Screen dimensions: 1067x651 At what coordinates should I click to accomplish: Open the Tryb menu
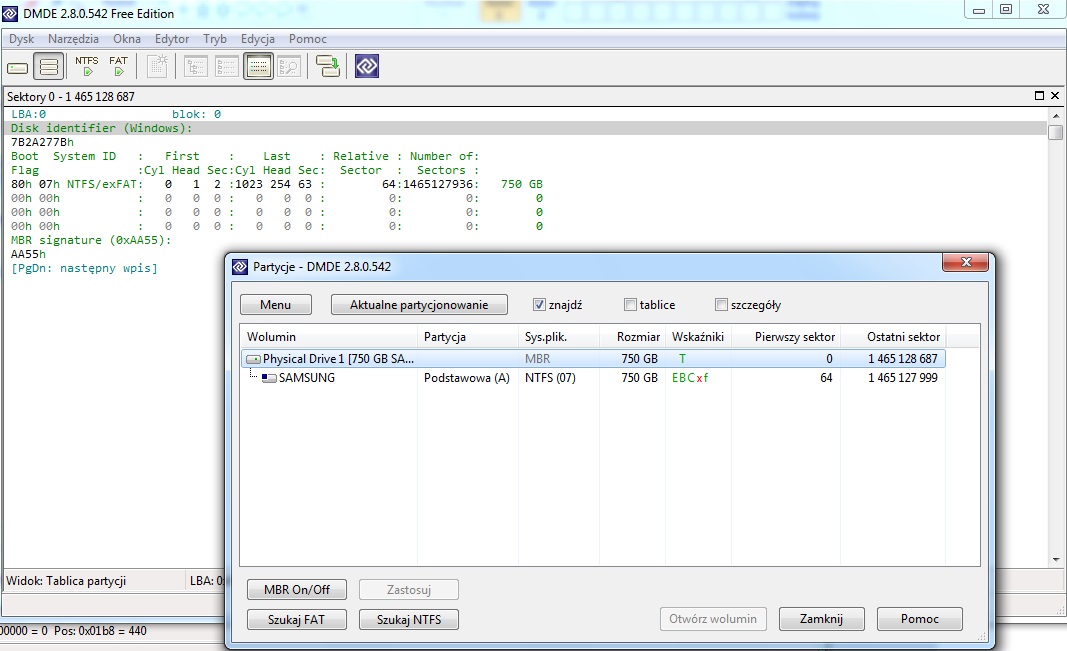tap(215, 39)
